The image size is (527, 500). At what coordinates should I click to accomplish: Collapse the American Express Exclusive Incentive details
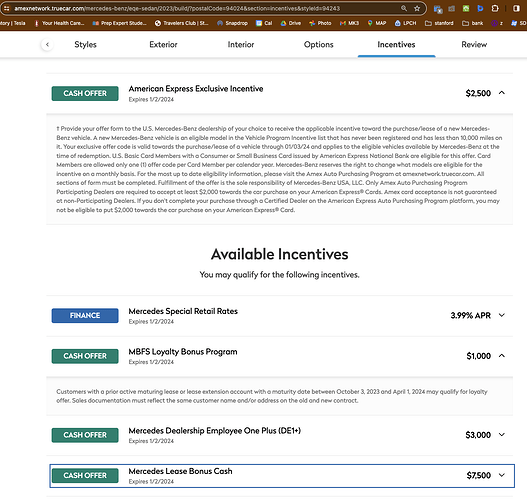pyautogui.click(x=502, y=93)
